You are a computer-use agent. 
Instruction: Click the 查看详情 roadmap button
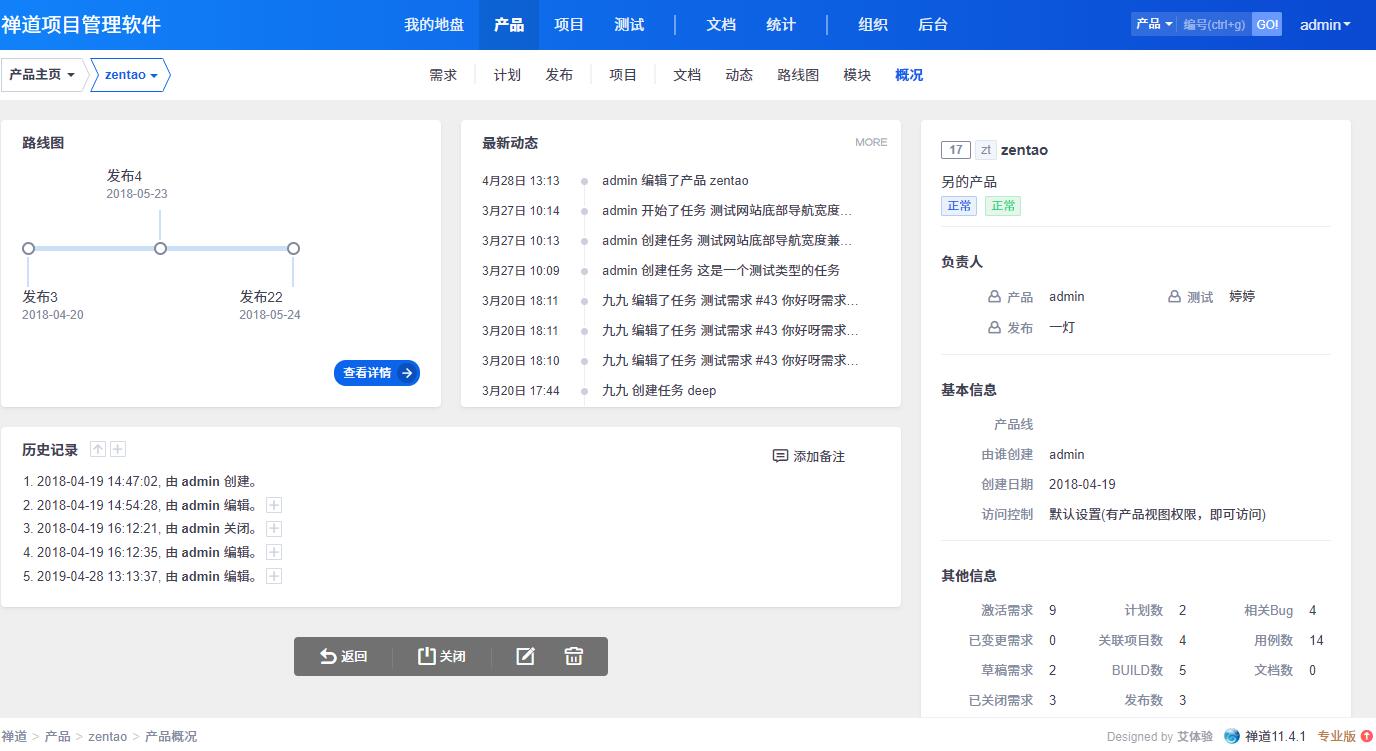pyautogui.click(x=377, y=373)
